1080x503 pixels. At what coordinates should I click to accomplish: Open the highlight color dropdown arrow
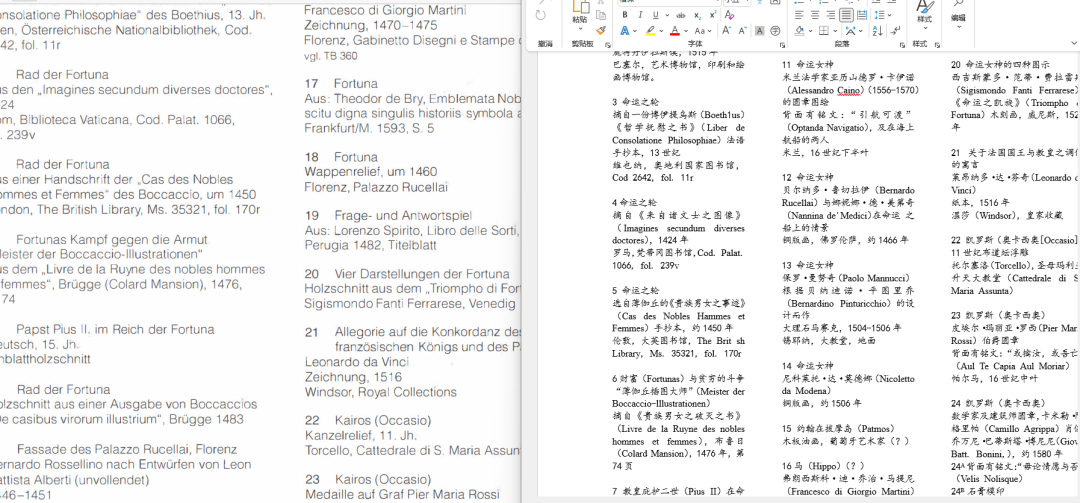point(661,31)
